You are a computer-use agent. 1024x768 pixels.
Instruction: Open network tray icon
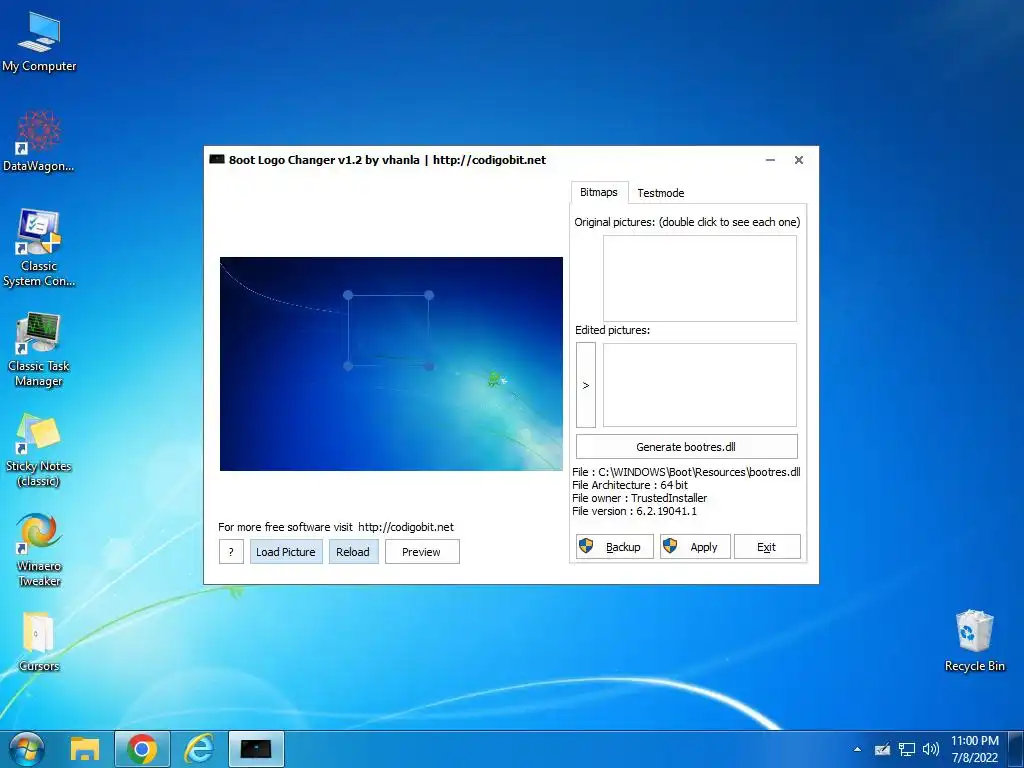click(x=906, y=749)
